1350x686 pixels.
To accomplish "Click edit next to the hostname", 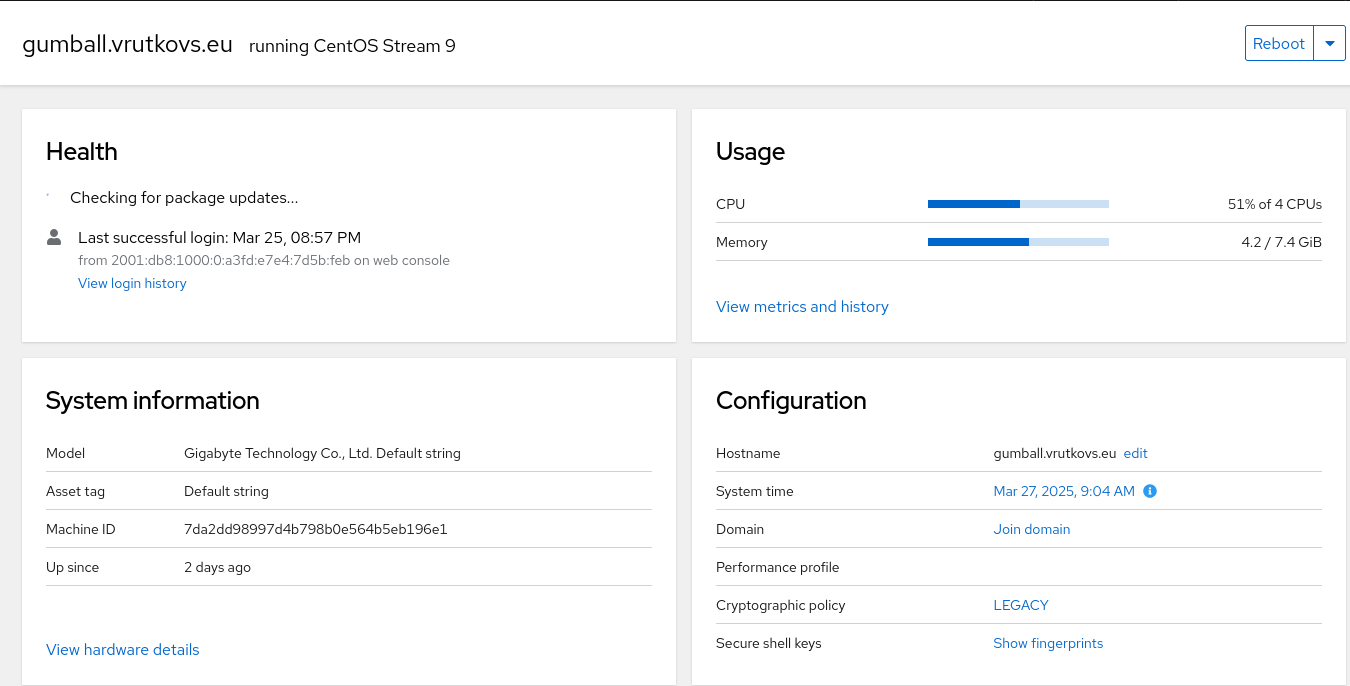I will coord(1135,453).
